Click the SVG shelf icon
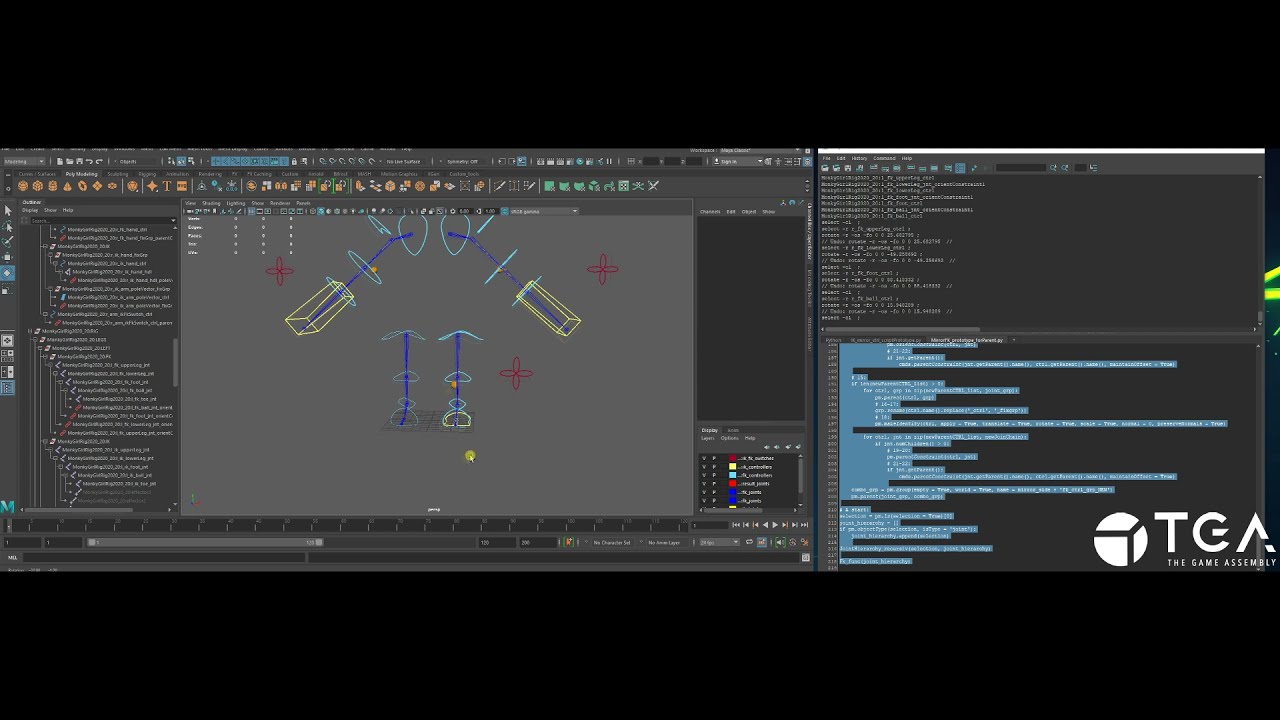The height and width of the screenshot is (720, 1280). pos(182,186)
